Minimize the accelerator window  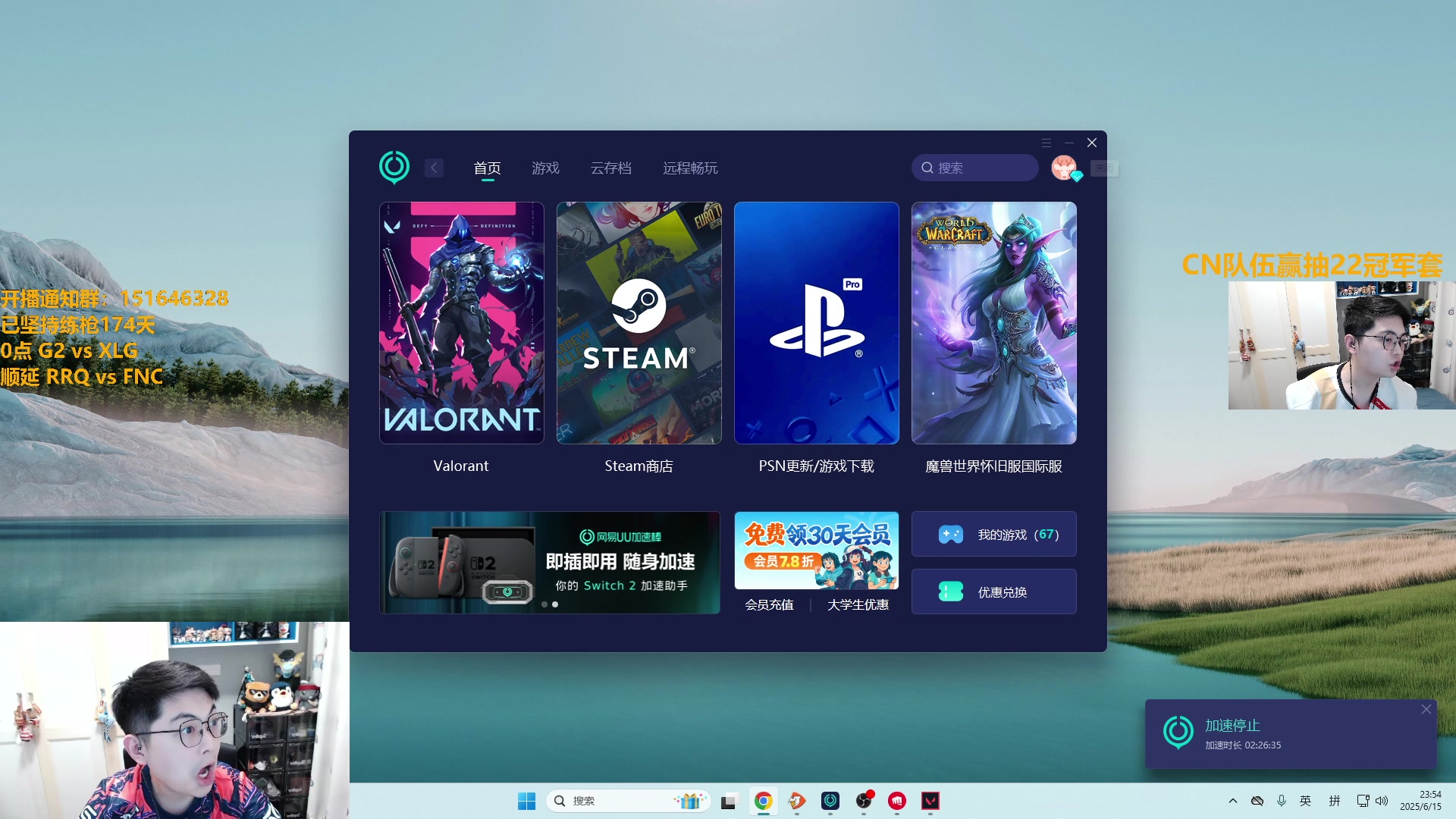pyautogui.click(x=1068, y=143)
